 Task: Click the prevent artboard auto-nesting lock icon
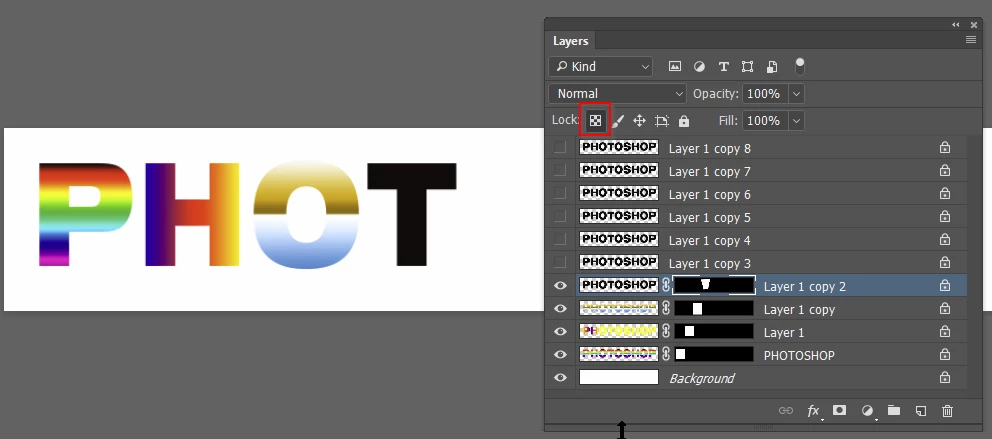662,121
